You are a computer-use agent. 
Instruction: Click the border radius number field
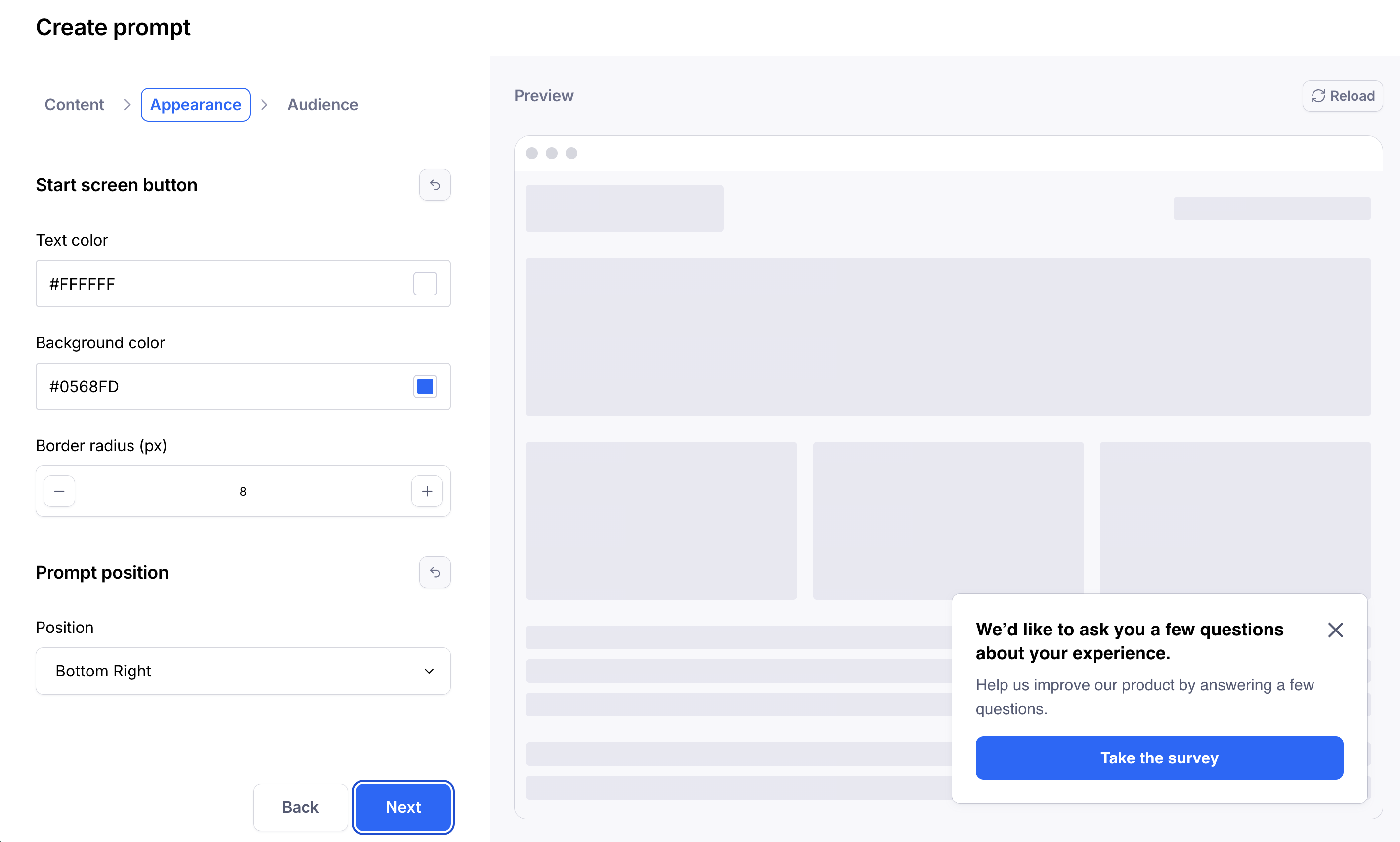pos(243,491)
